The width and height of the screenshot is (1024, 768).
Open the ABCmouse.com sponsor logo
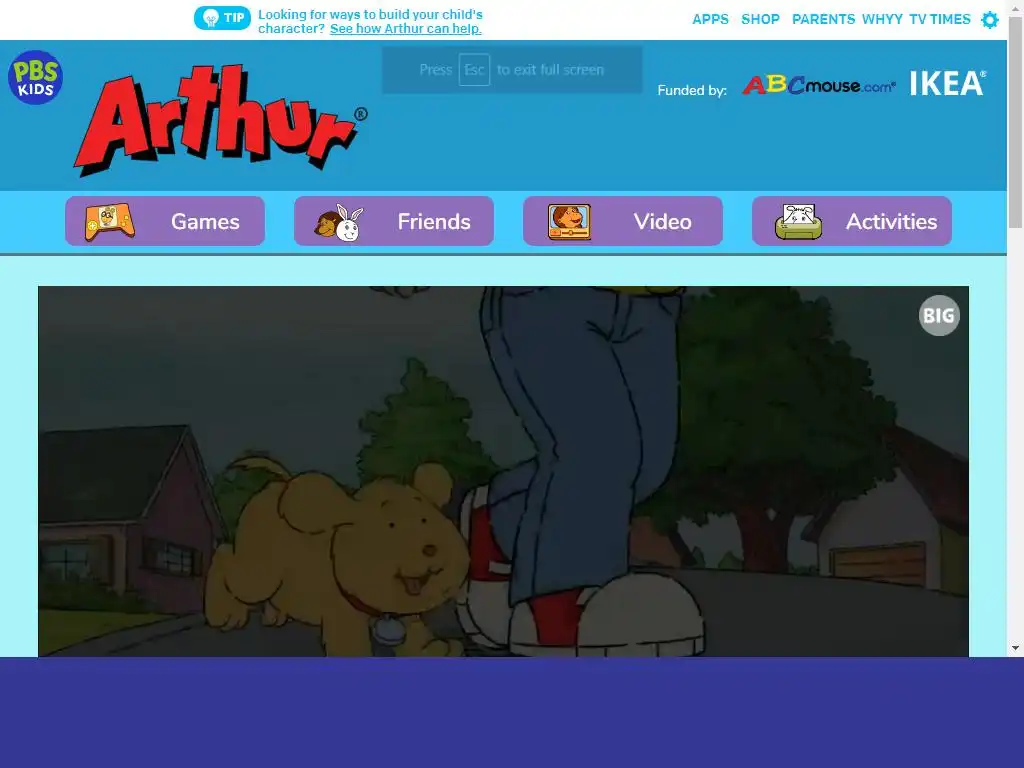point(819,86)
